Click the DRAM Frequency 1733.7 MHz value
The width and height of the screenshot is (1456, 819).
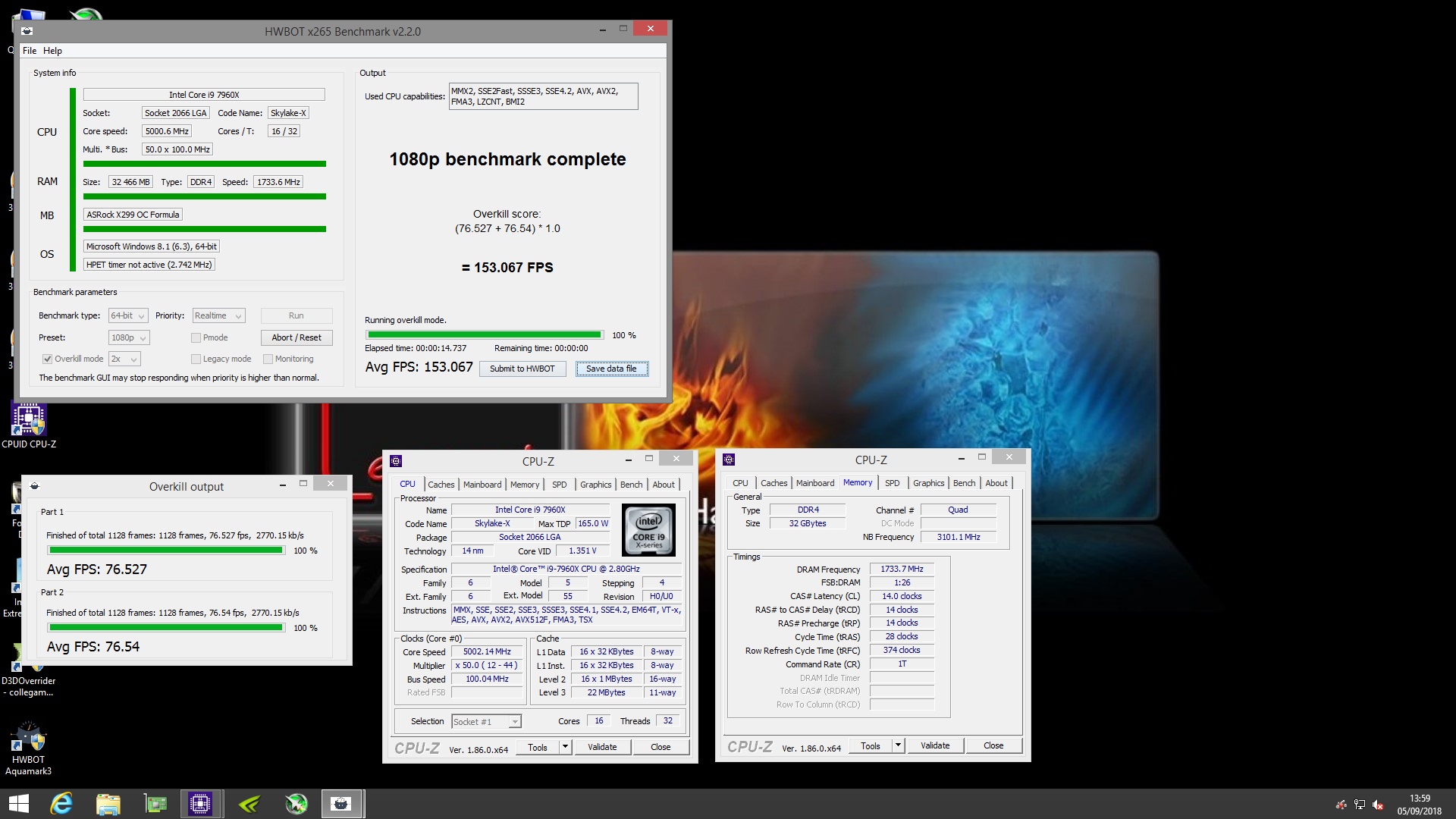(902, 569)
